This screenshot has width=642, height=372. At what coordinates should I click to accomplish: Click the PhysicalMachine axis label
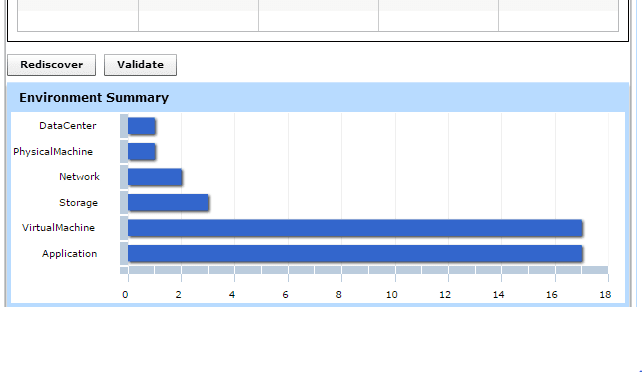point(53,151)
